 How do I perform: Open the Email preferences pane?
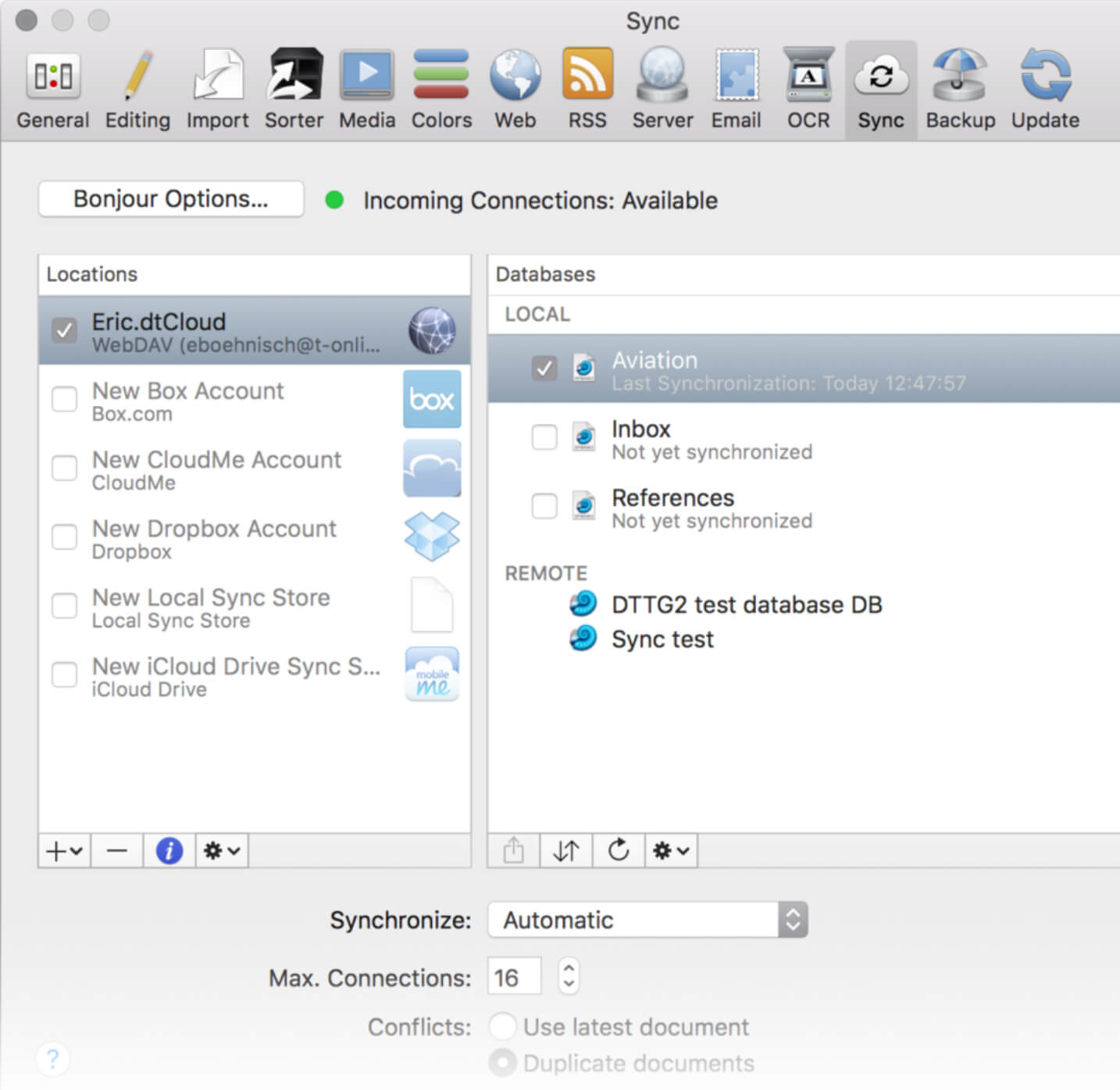[736, 90]
